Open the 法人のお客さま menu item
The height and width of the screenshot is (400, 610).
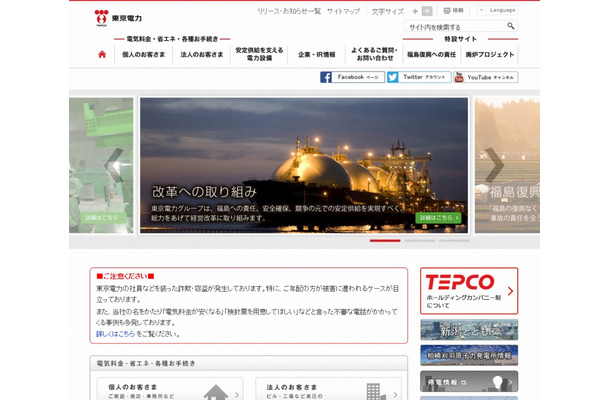202,54
